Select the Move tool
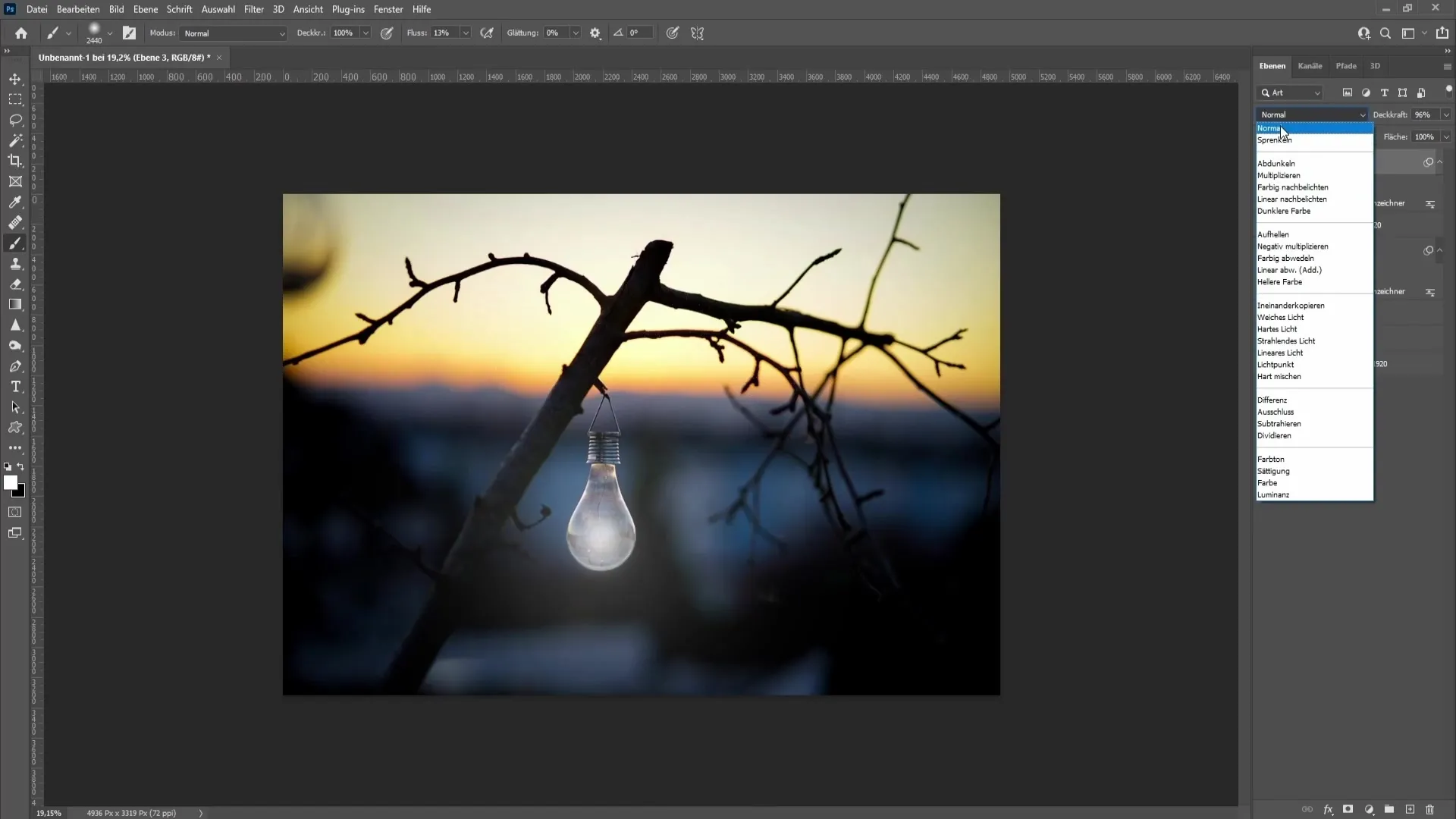The image size is (1456, 819). coord(15,78)
